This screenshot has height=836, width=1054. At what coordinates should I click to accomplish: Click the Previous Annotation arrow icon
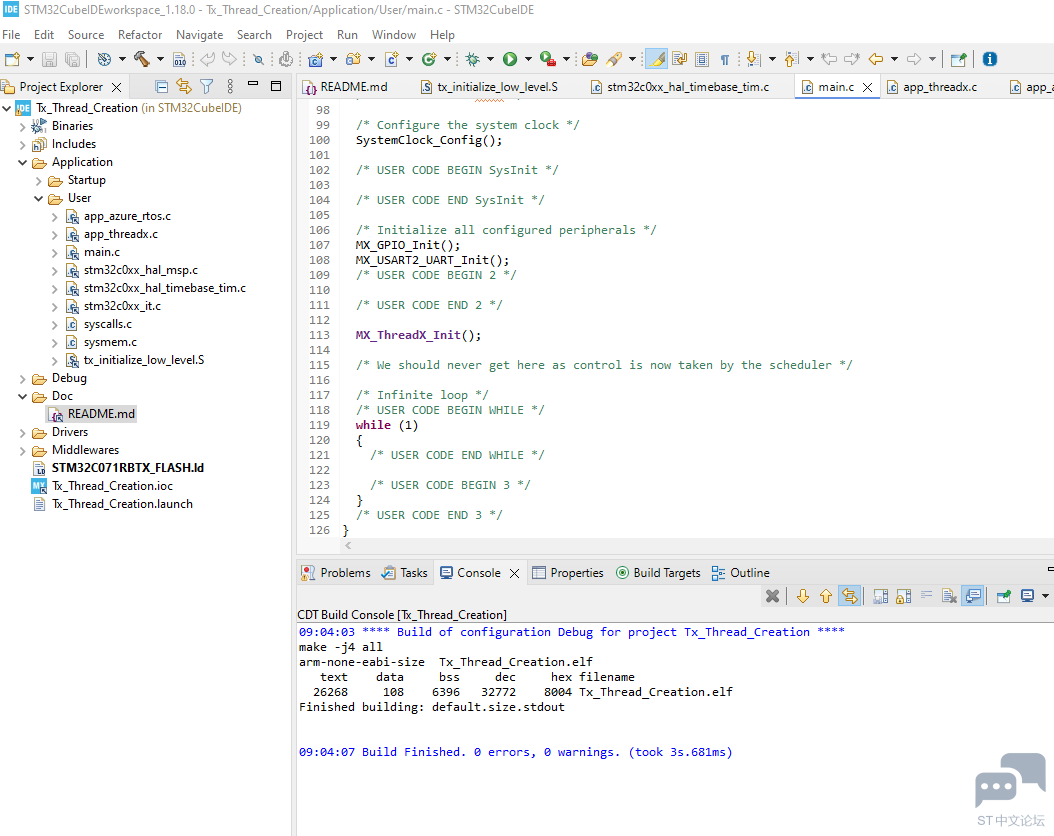tap(792, 59)
